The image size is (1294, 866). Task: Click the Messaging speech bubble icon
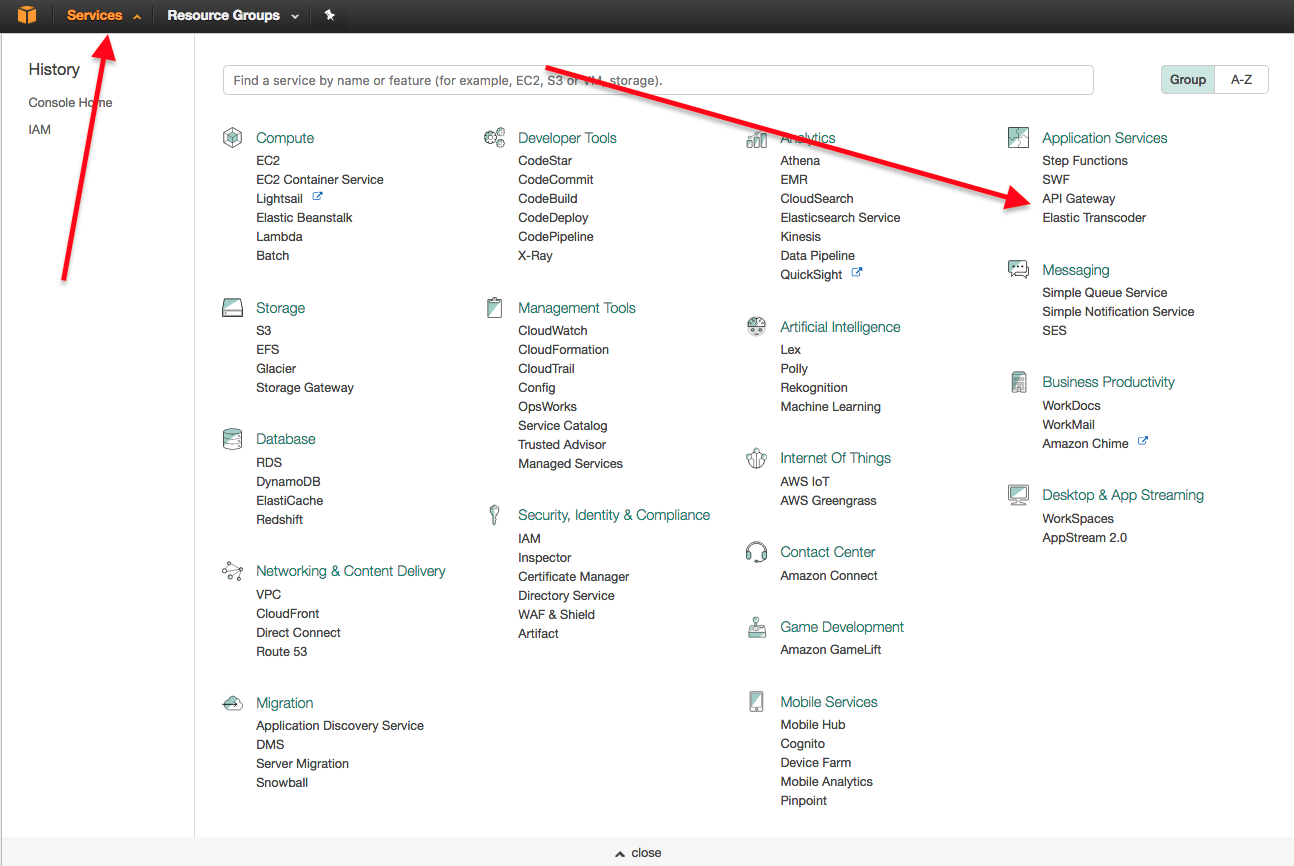[x=1018, y=270]
